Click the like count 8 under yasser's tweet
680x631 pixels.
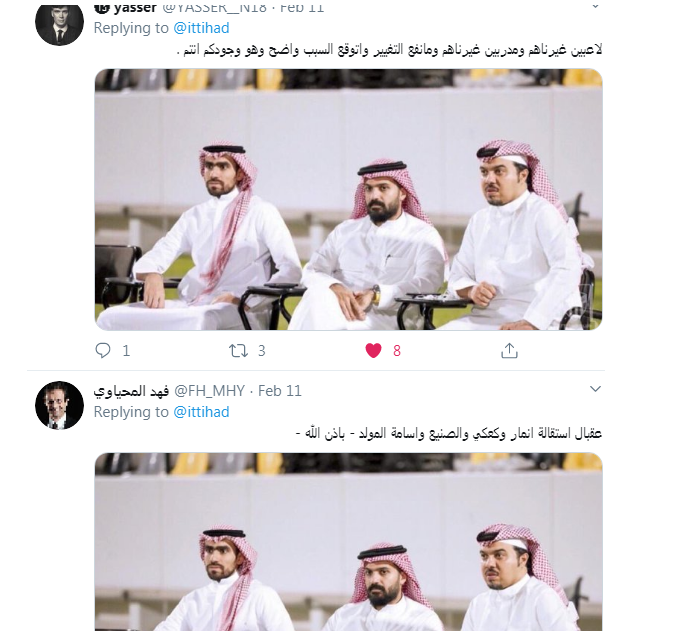[397, 350]
